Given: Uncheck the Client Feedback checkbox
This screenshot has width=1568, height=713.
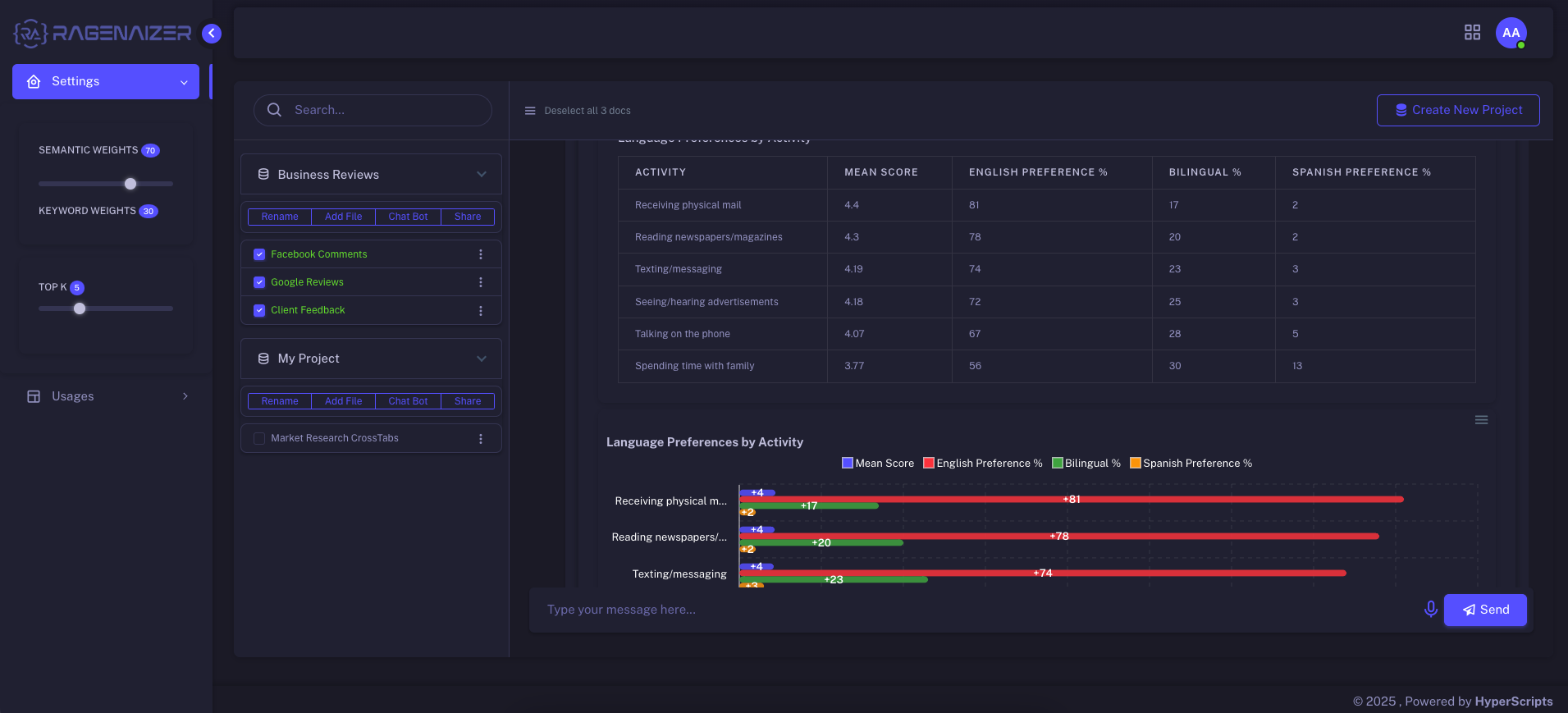Looking at the screenshot, I should tap(259, 310).
